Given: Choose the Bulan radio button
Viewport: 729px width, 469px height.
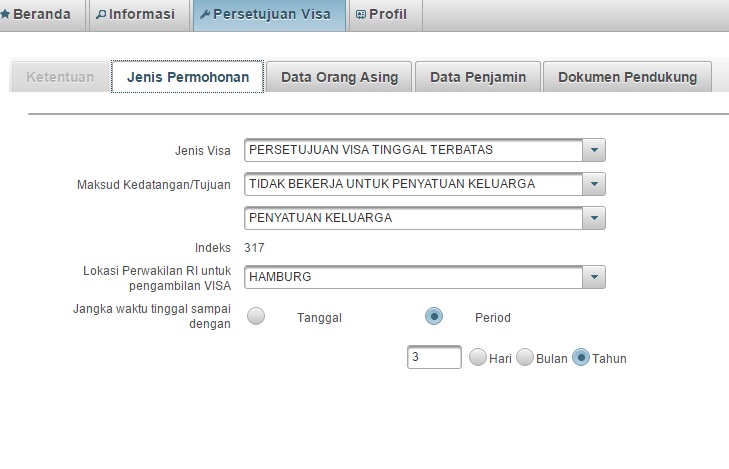Looking at the screenshot, I should [x=524, y=357].
